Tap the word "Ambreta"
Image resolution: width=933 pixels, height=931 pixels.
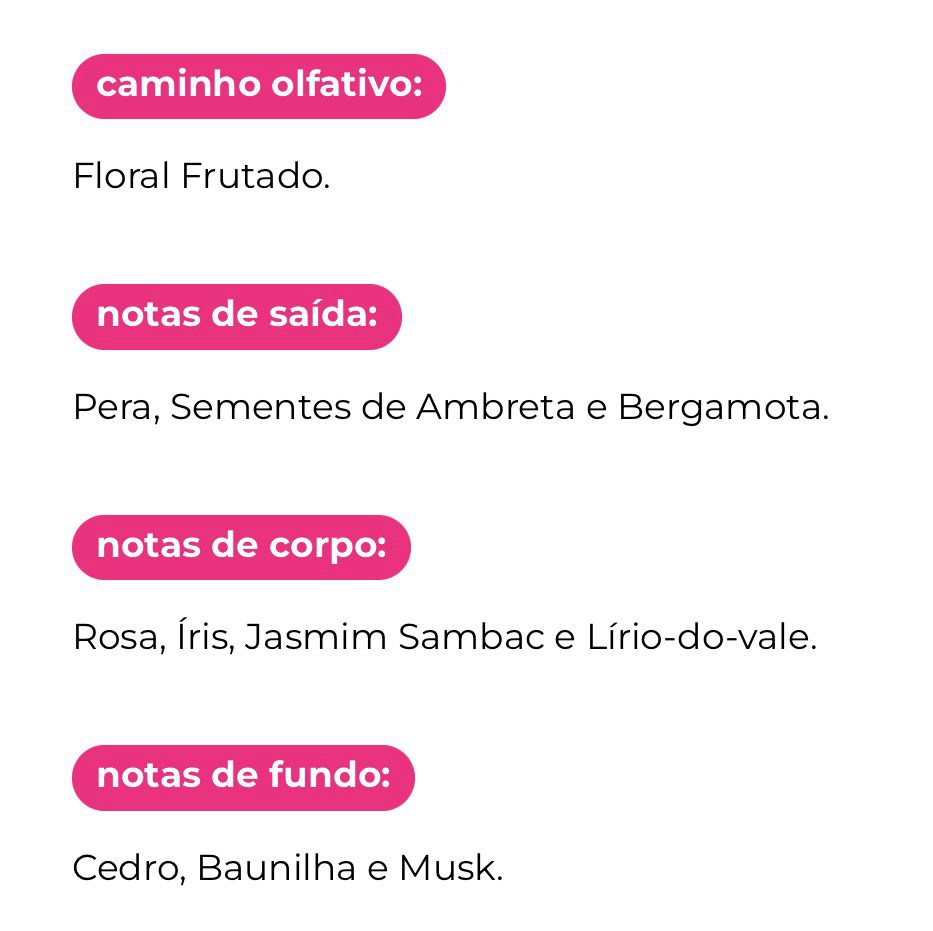tap(495, 407)
